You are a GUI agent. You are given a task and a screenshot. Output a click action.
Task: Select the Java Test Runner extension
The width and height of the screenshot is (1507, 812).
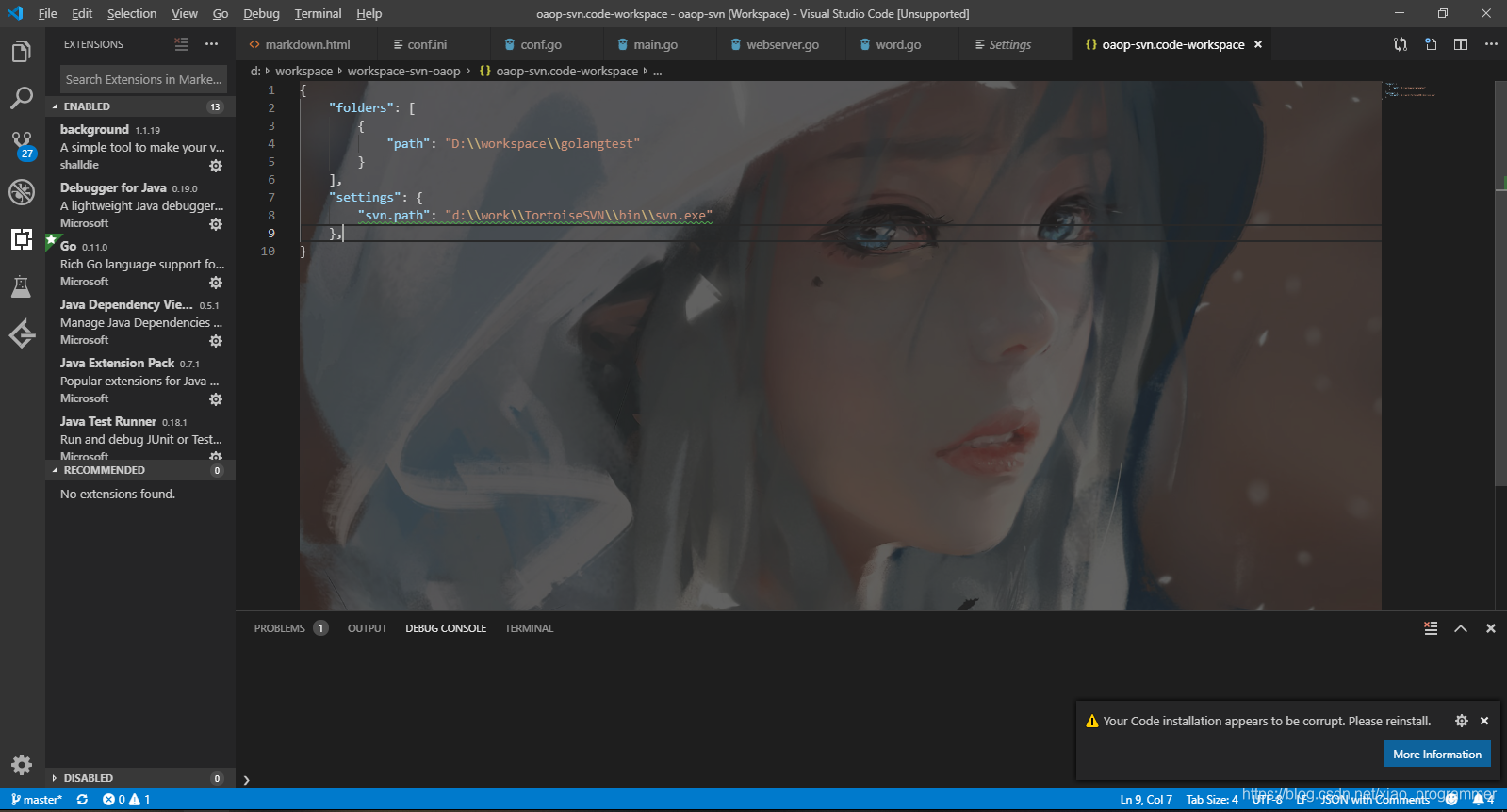coord(140,437)
